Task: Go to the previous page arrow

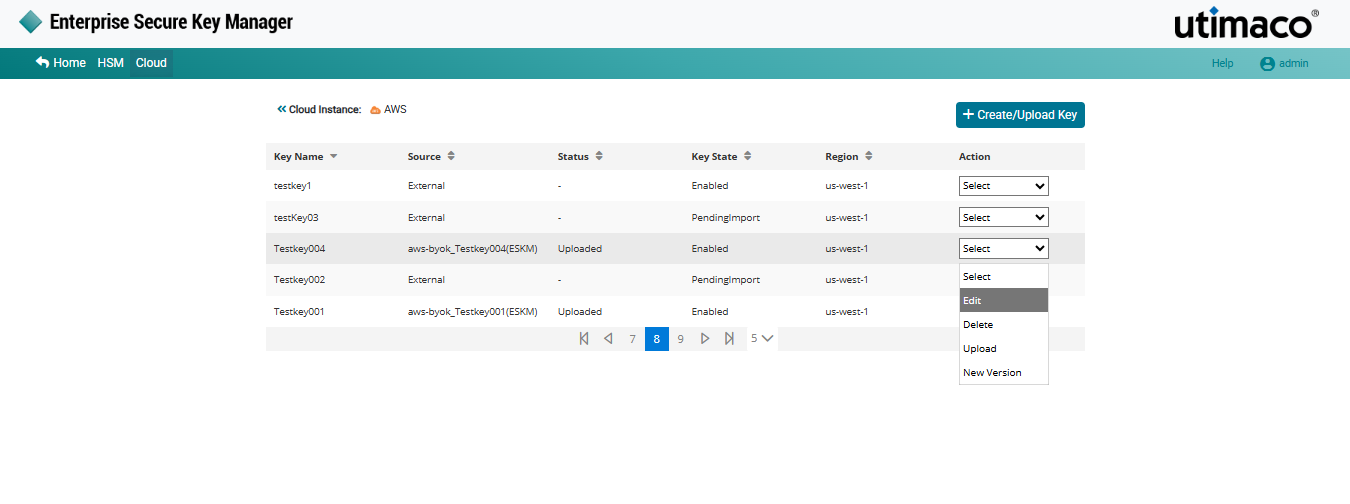Action: pyautogui.click(x=608, y=339)
